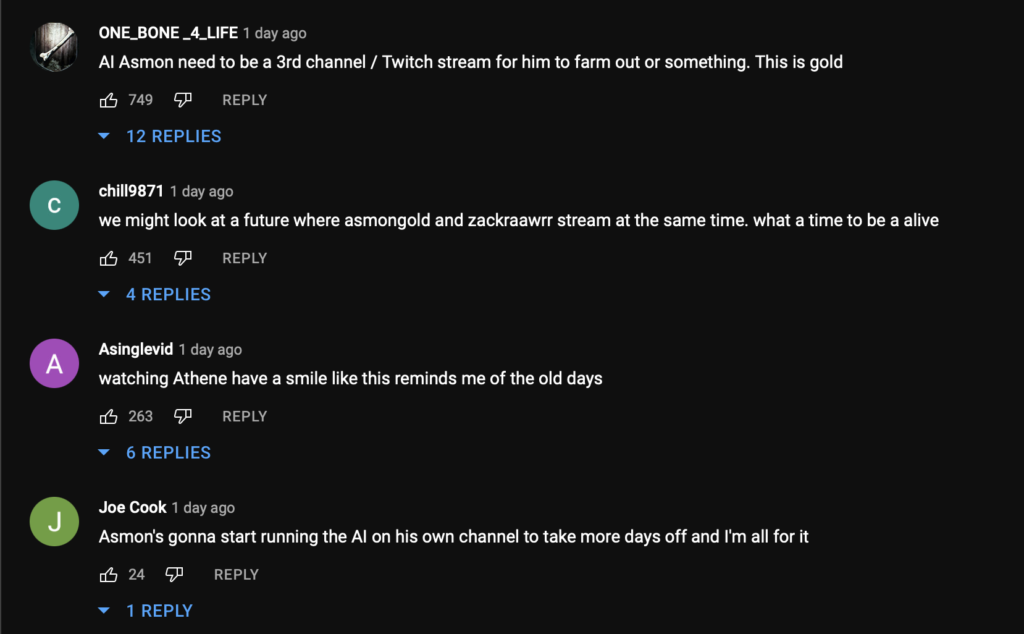Dislike ONE_BONE _4_LIFE's comment
The image size is (1024, 634).
[x=183, y=99]
